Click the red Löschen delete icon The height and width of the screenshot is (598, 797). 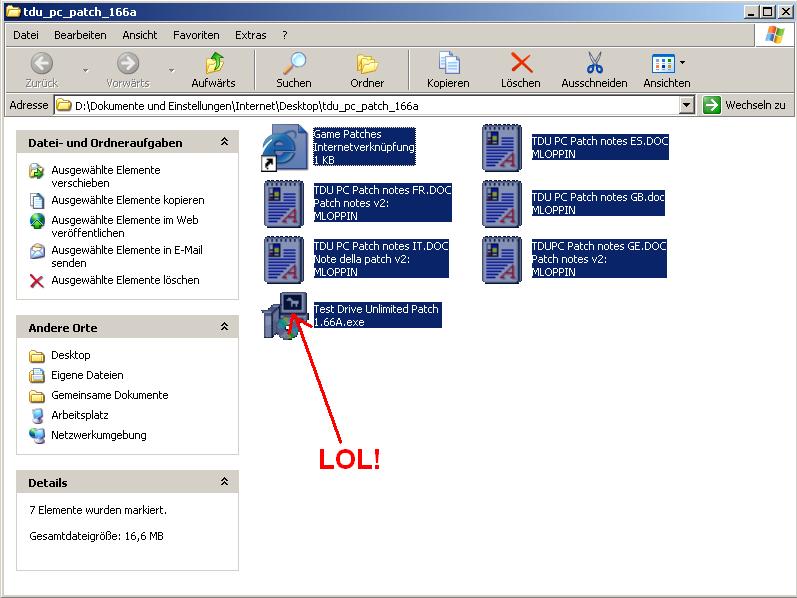pos(521,64)
